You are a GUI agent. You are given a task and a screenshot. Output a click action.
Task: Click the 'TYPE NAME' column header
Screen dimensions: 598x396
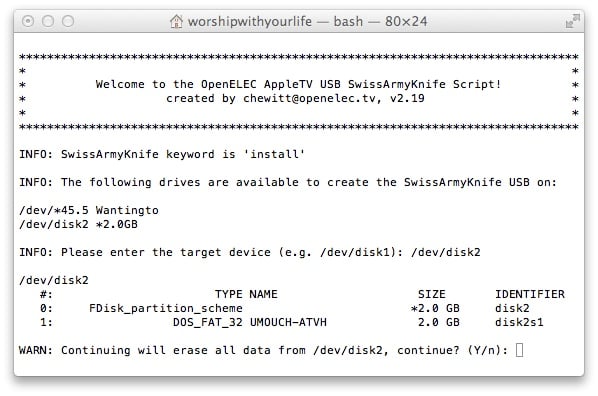[x=246, y=294]
